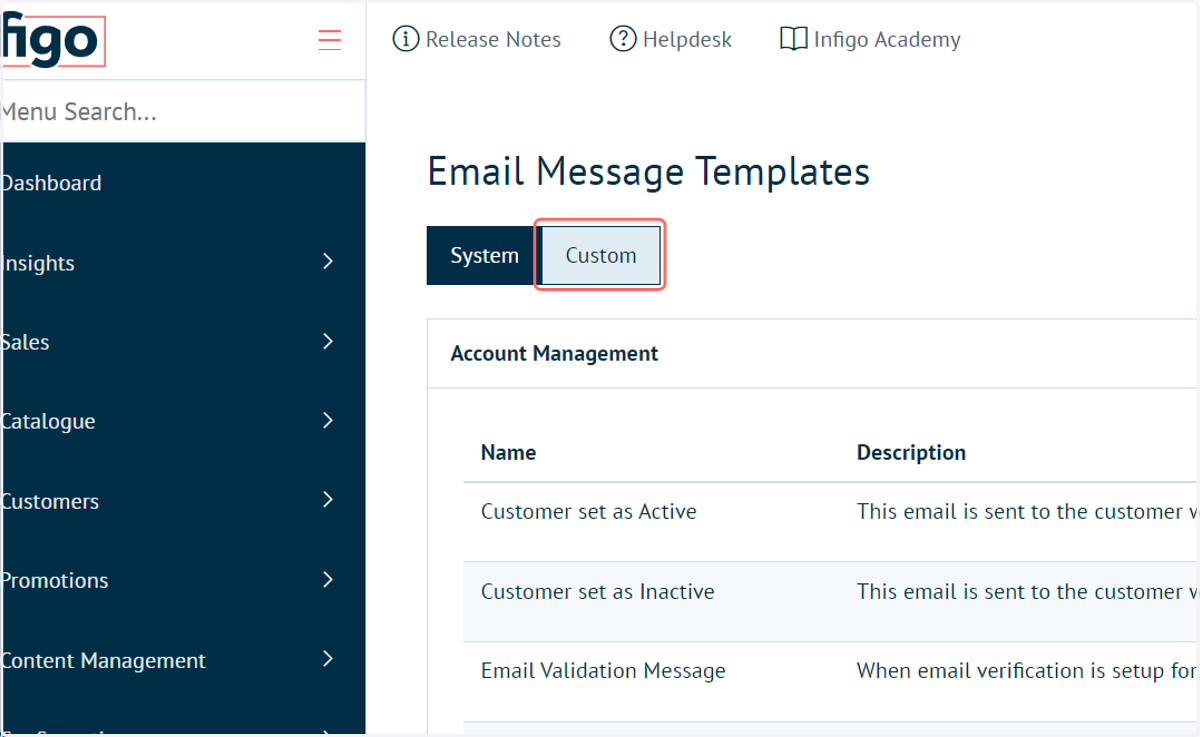This screenshot has height=737, width=1200.
Task: Focus the Menu Search field
Action: tap(183, 111)
